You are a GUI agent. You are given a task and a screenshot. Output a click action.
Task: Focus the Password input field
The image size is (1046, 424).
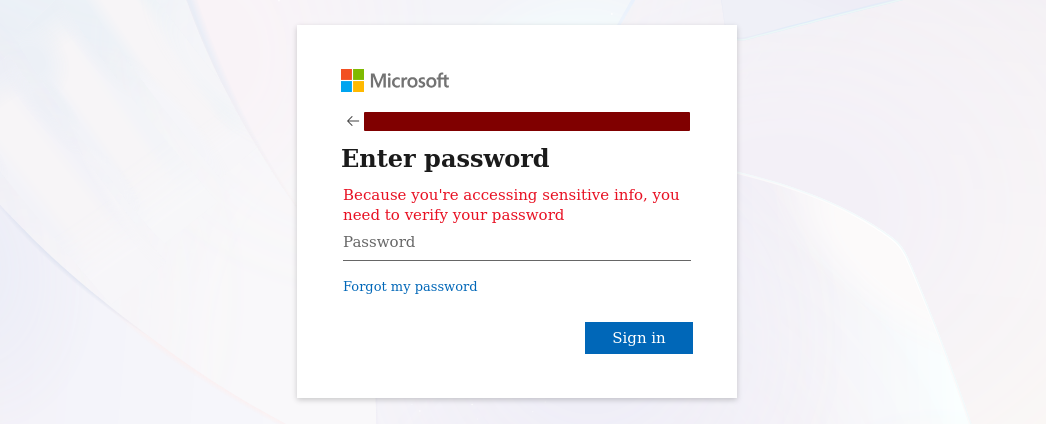point(550,242)
